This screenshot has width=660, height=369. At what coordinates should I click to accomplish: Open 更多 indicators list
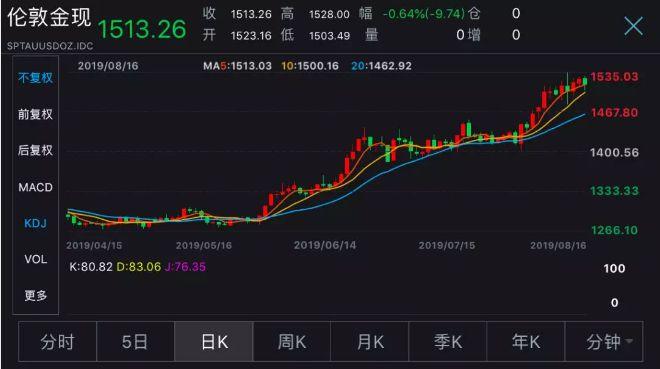tap(35, 295)
